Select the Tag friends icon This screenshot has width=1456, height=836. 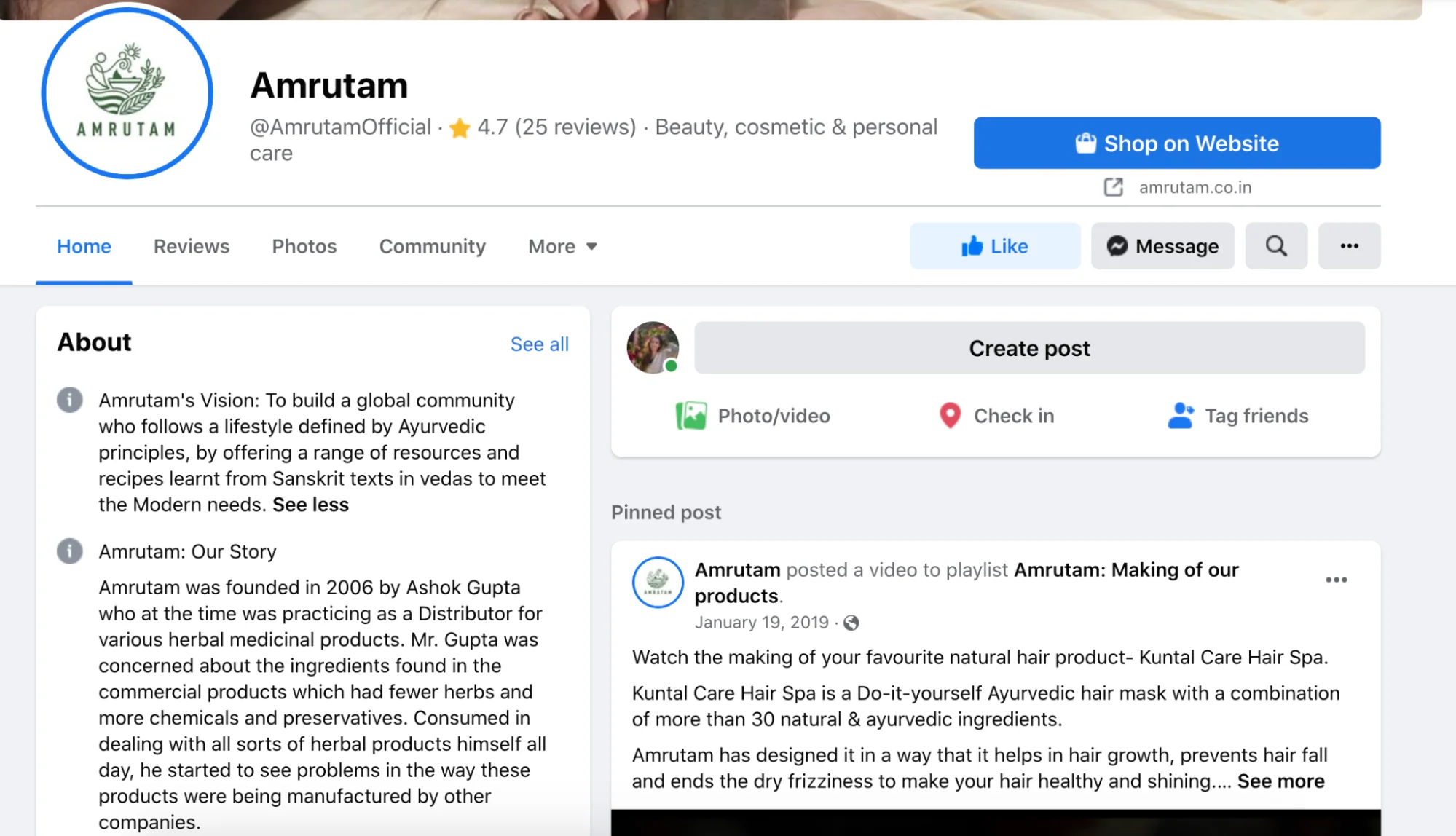pos(1181,415)
